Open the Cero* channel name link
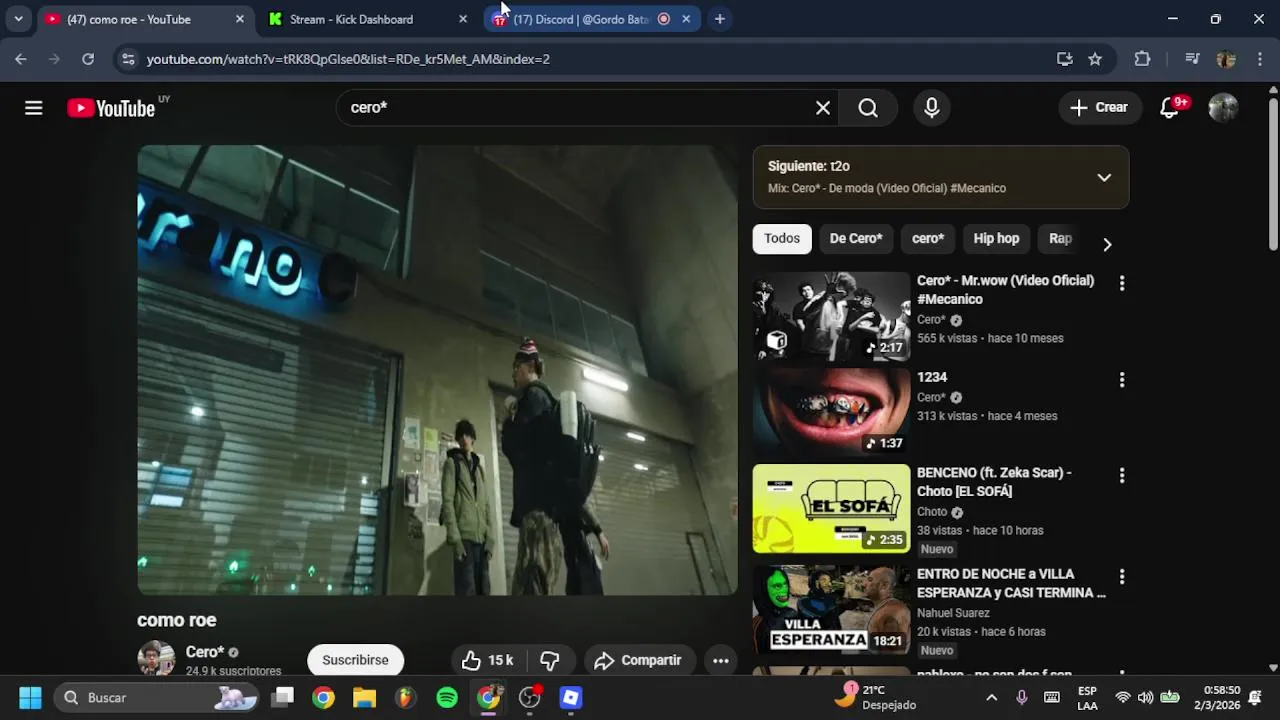 pos(205,652)
